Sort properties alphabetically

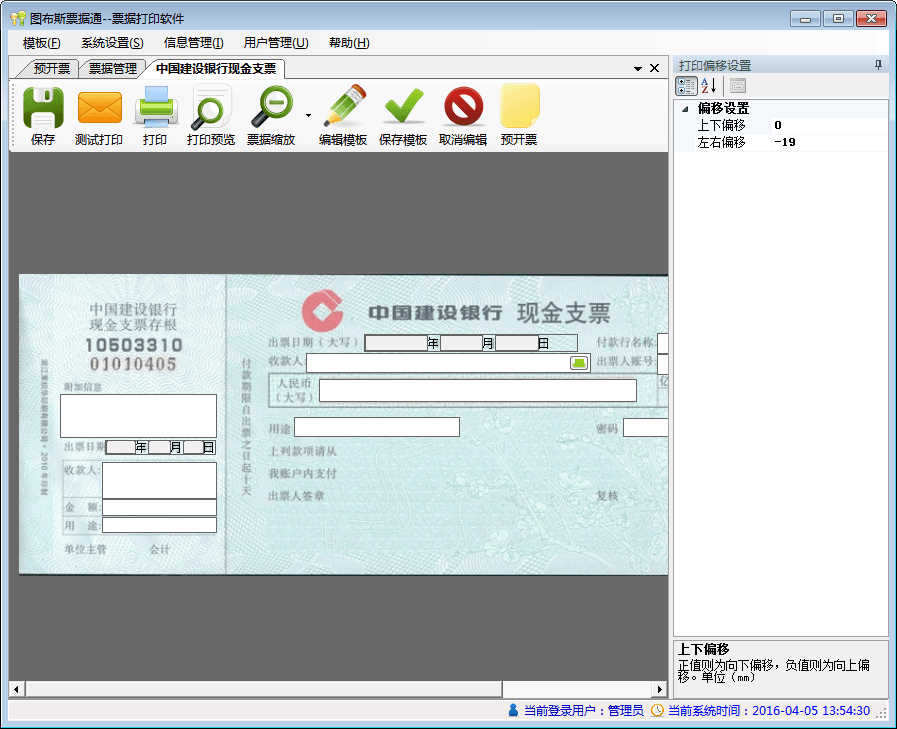click(x=709, y=86)
